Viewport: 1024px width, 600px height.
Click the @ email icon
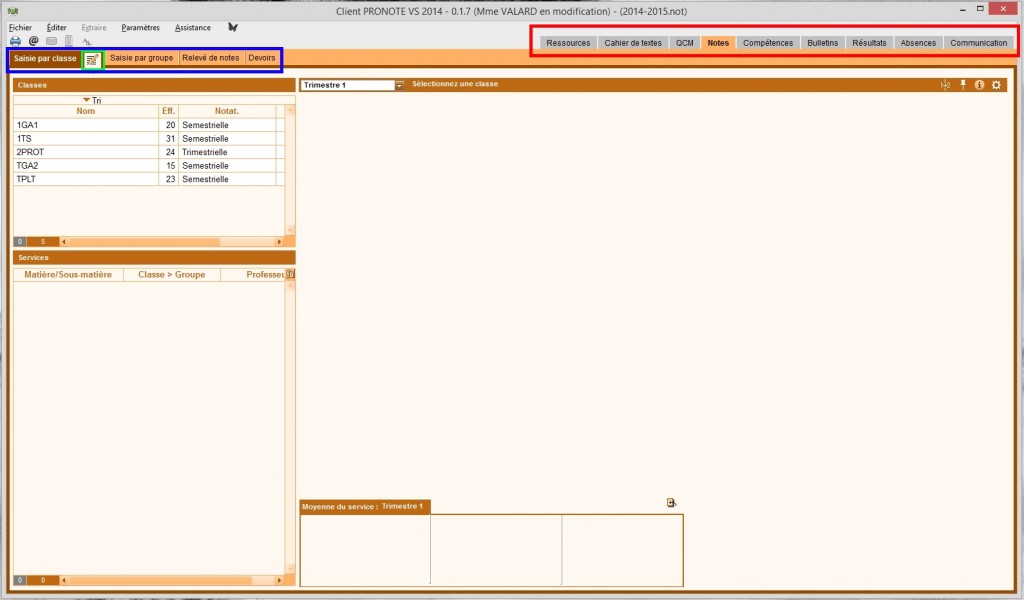[33, 41]
